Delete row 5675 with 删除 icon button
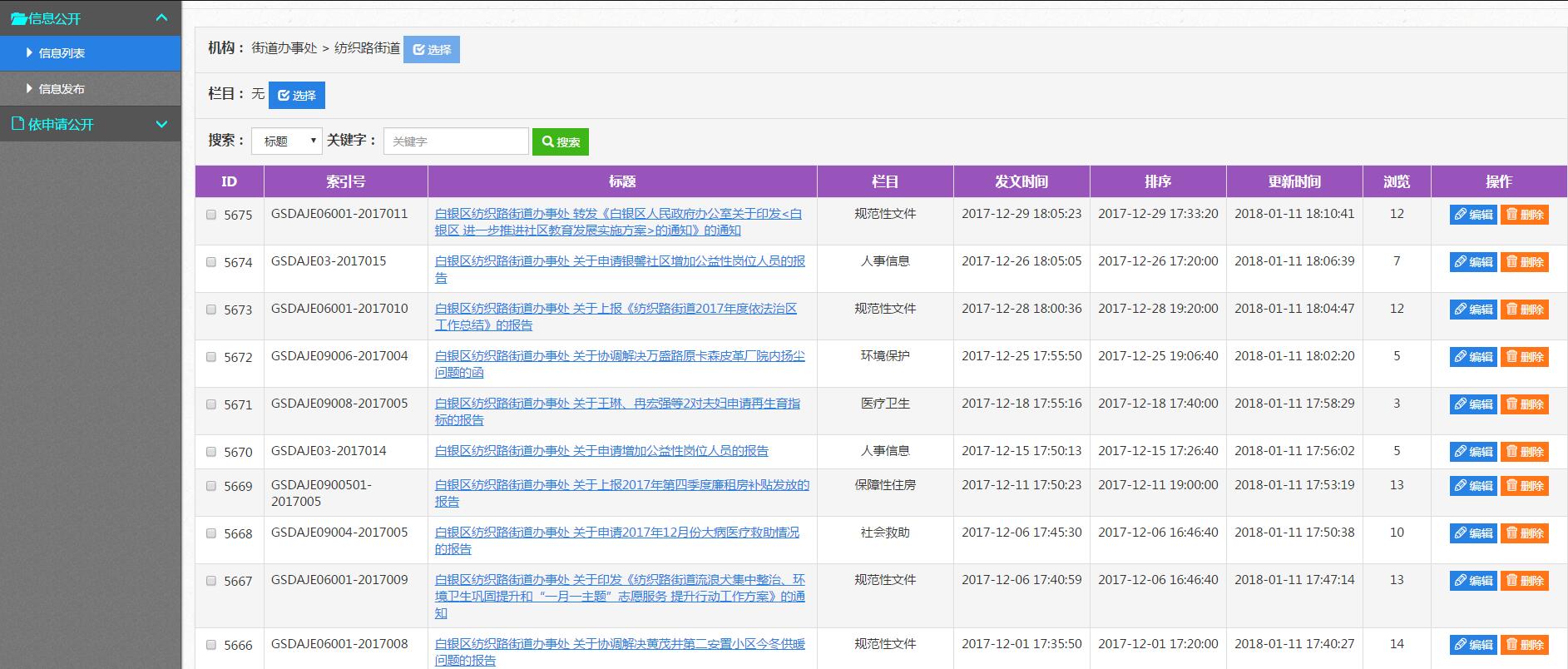This screenshot has height=669, width=1568. (1525, 215)
